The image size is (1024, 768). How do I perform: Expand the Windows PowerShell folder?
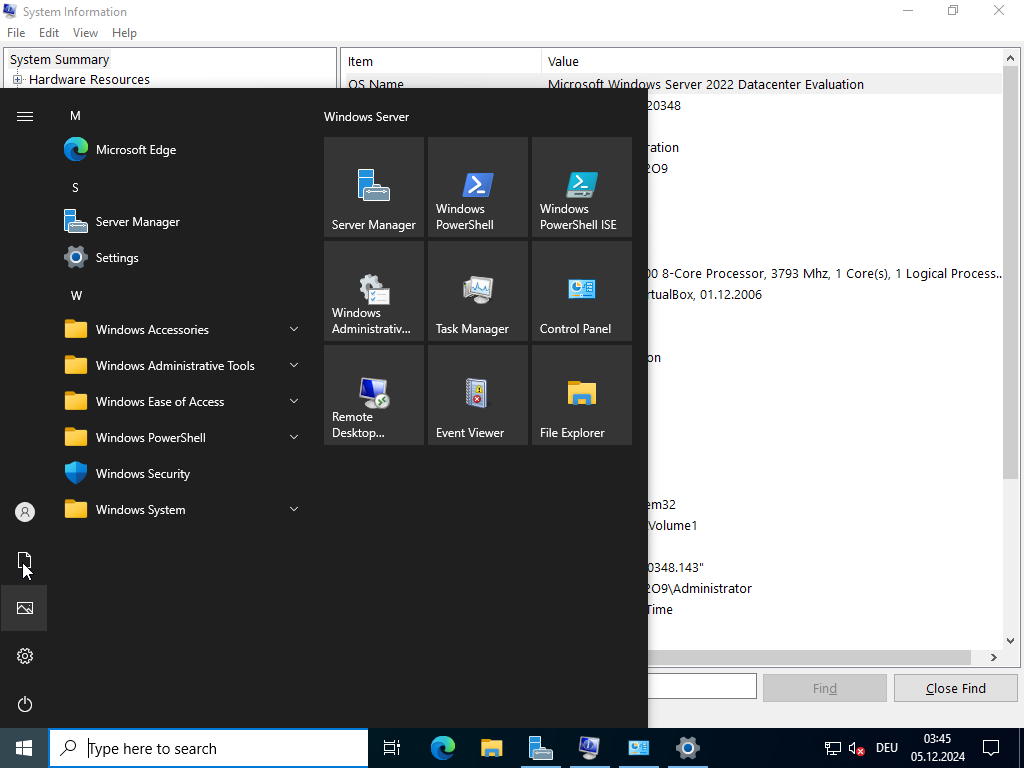(183, 438)
